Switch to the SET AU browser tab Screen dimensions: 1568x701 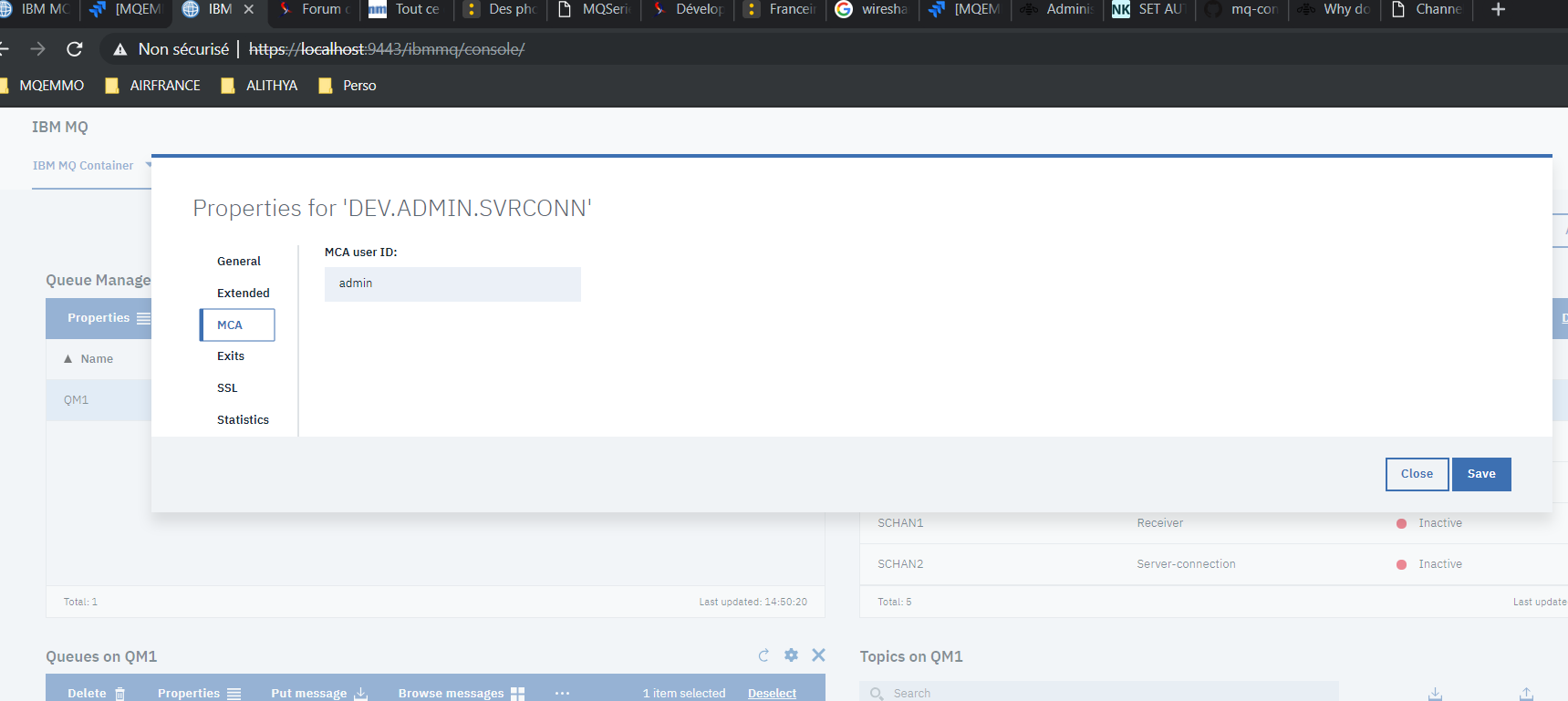click(x=1150, y=9)
